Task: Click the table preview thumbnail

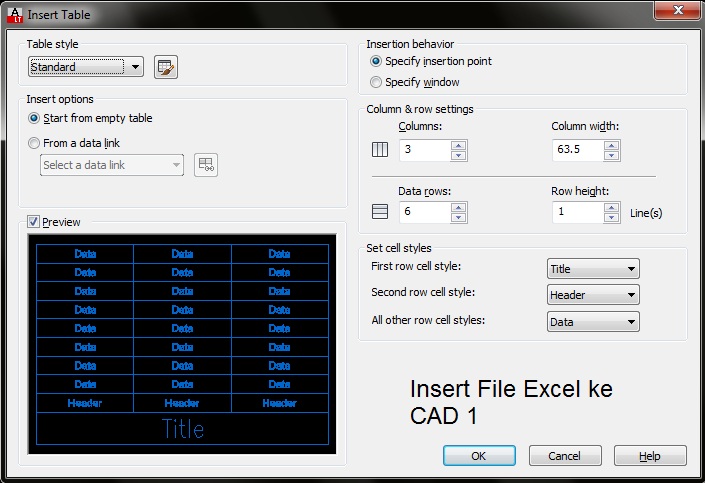Action: (182, 344)
